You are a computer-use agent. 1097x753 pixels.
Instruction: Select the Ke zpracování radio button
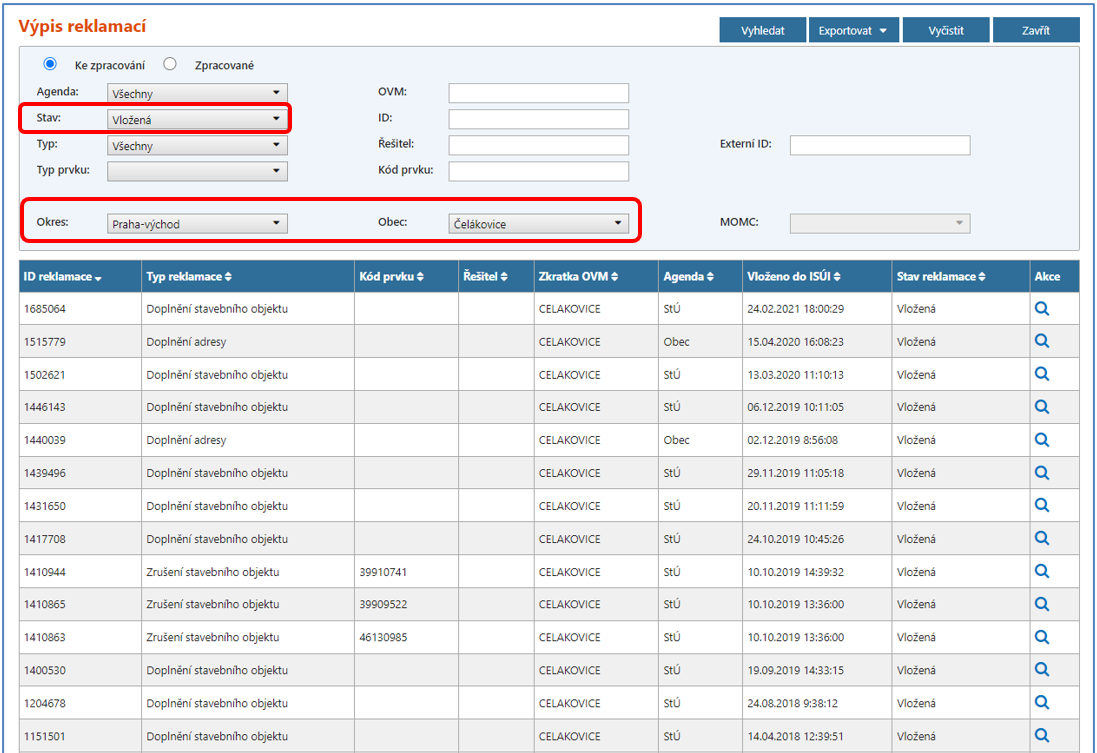click(x=50, y=64)
